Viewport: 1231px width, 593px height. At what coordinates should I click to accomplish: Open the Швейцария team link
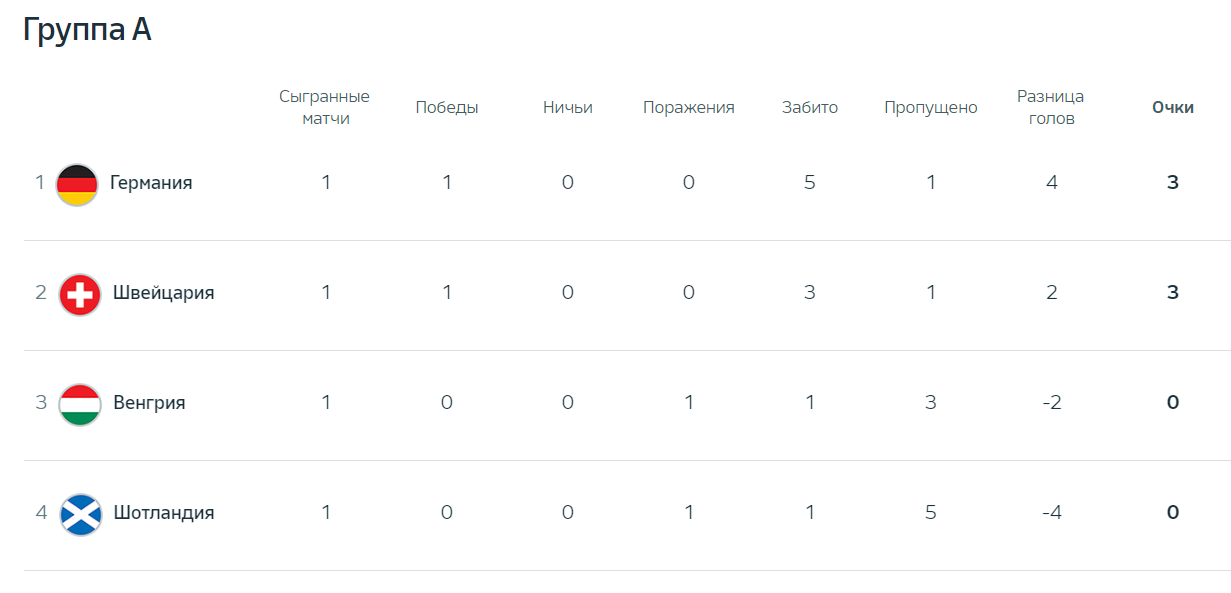tap(164, 293)
